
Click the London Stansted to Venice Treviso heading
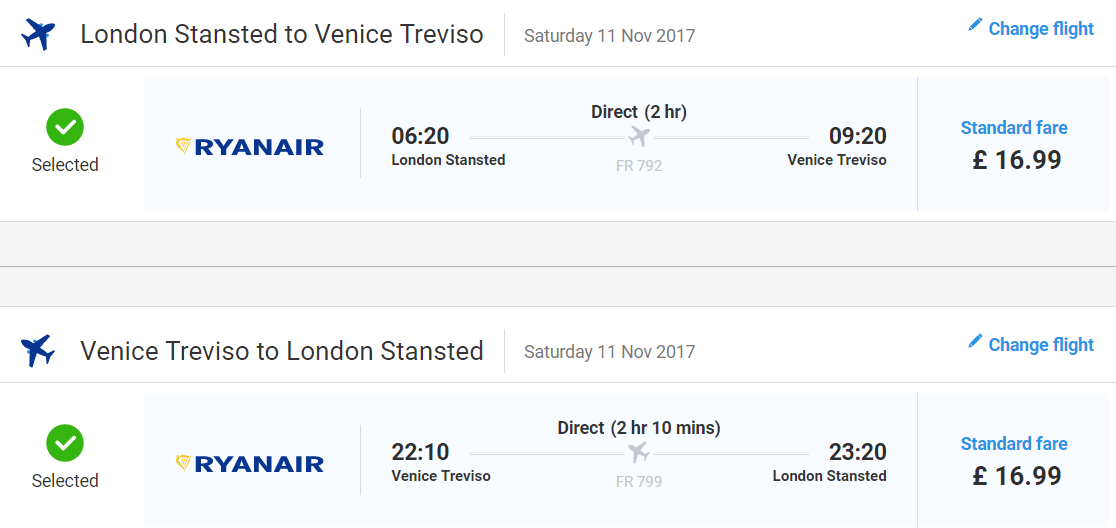[282, 34]
